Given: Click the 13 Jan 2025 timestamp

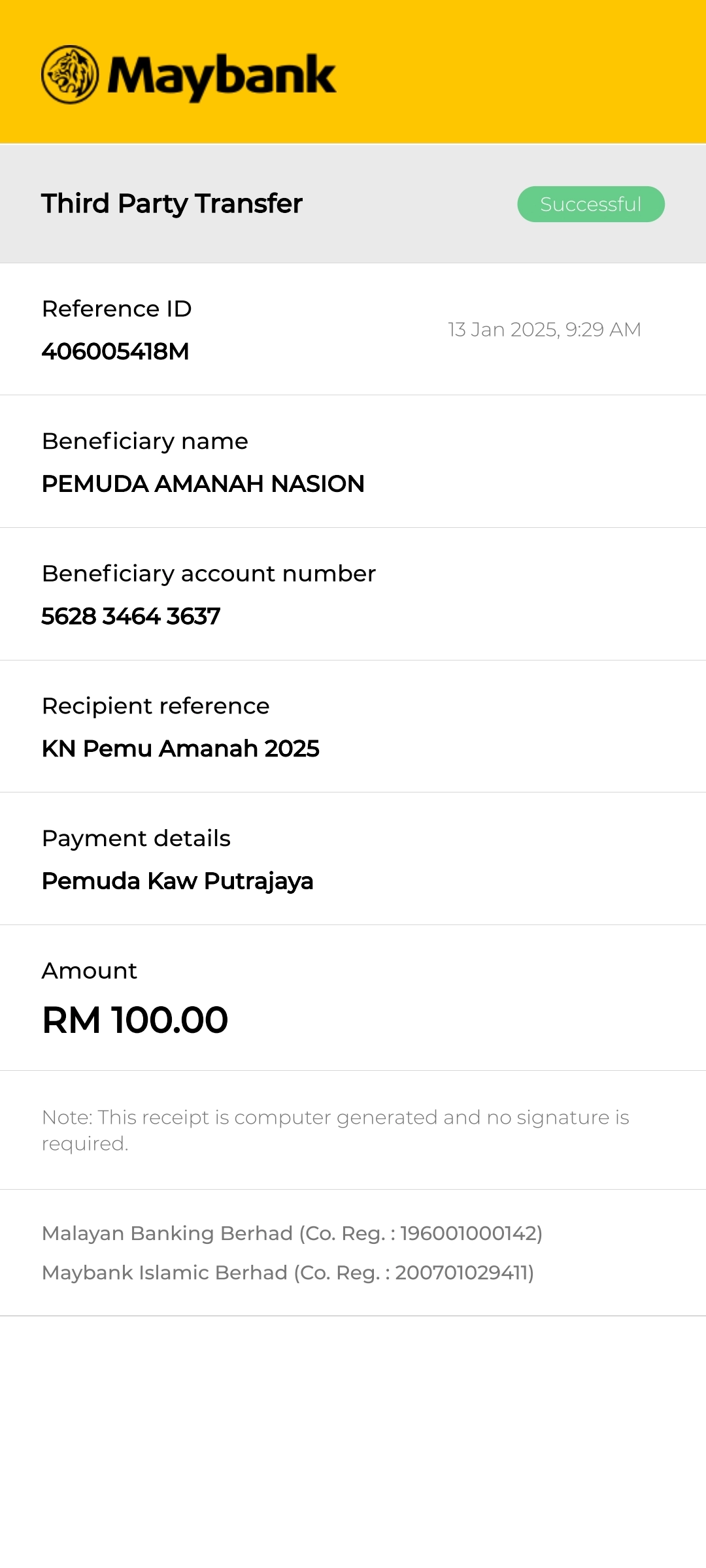Looking at the screenshot, I should coord(544,329).
